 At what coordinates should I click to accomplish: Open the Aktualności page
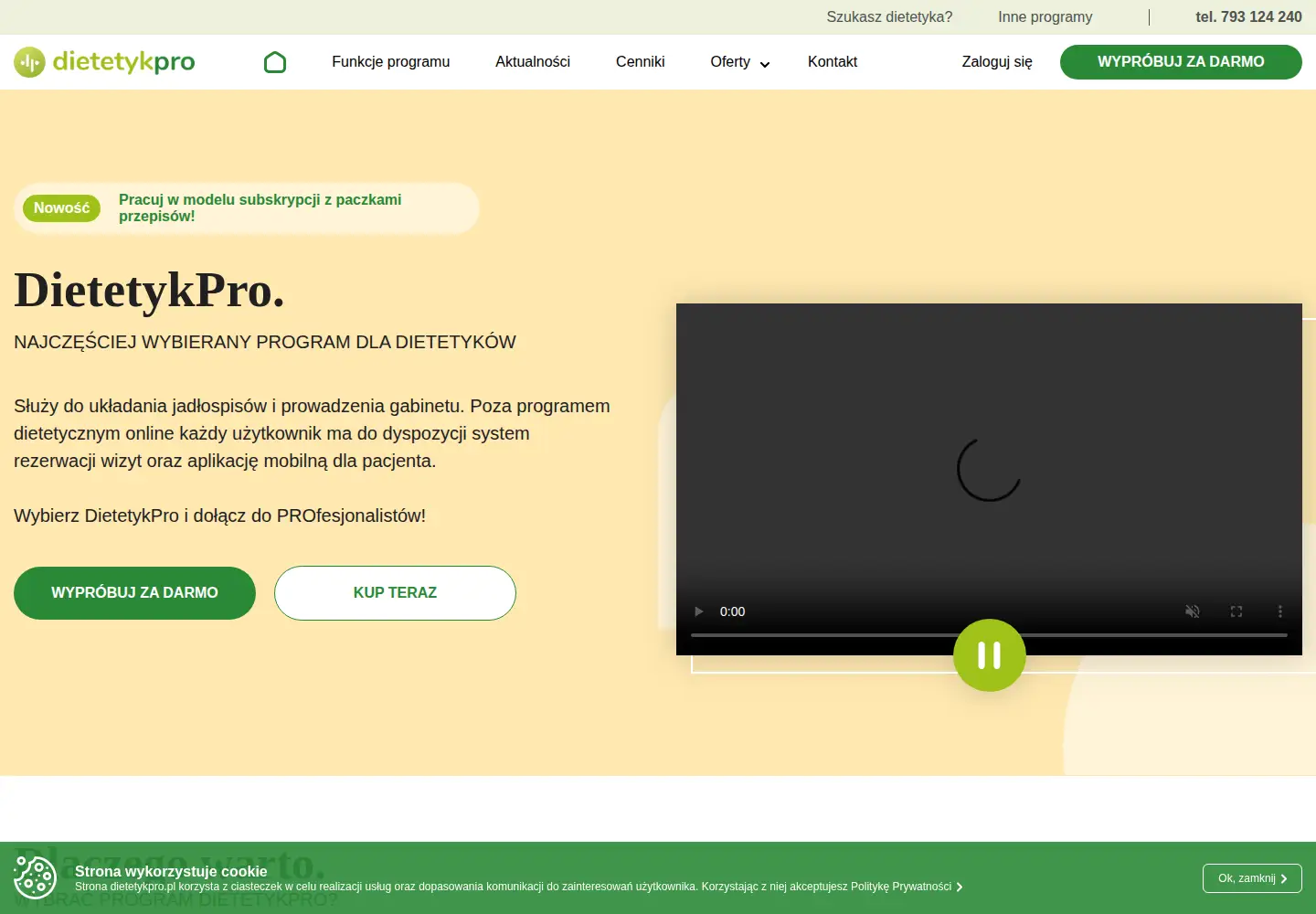click(533, 62)
